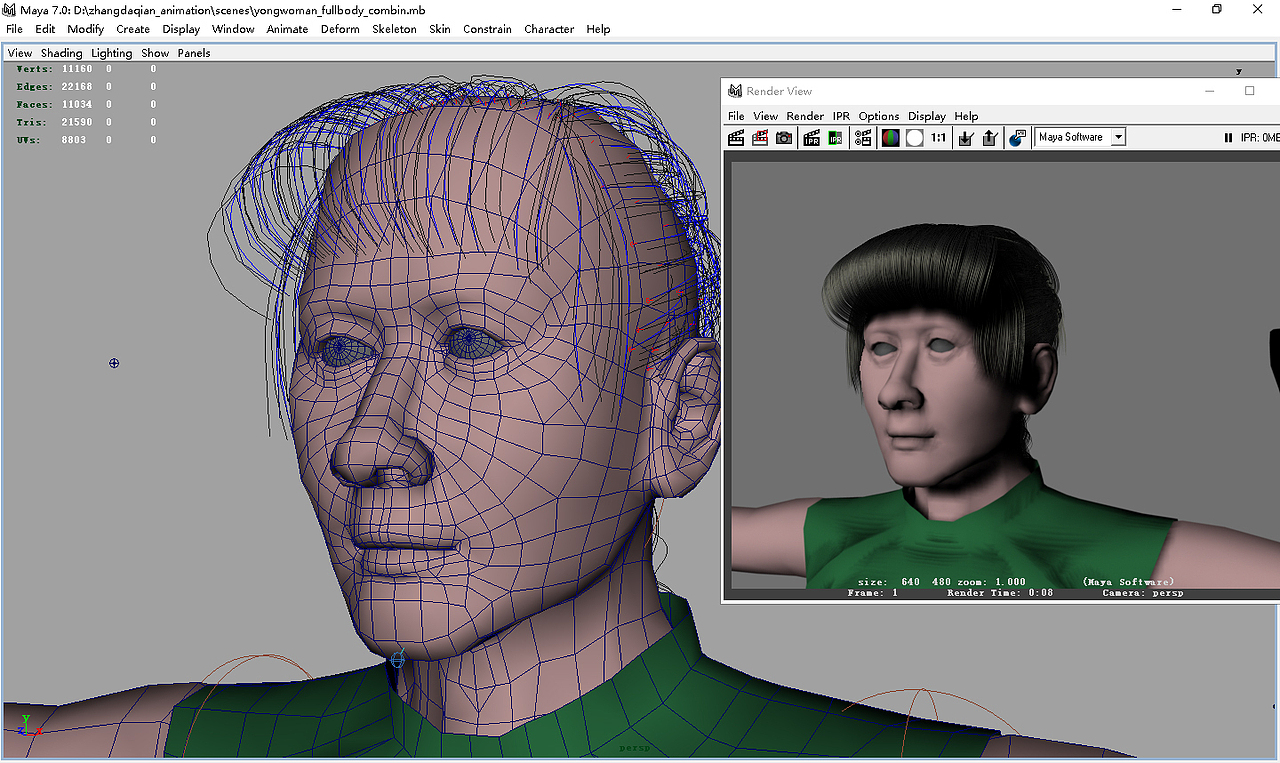Click the Render Region icon
Screen dimensions: 1280x763
click(x=760, y=138)
